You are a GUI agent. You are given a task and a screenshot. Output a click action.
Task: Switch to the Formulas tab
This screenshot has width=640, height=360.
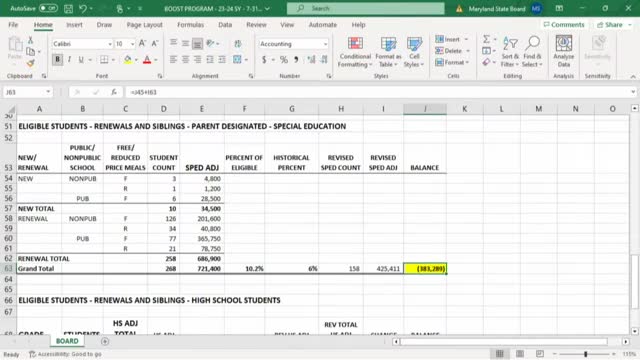[190, 25]
